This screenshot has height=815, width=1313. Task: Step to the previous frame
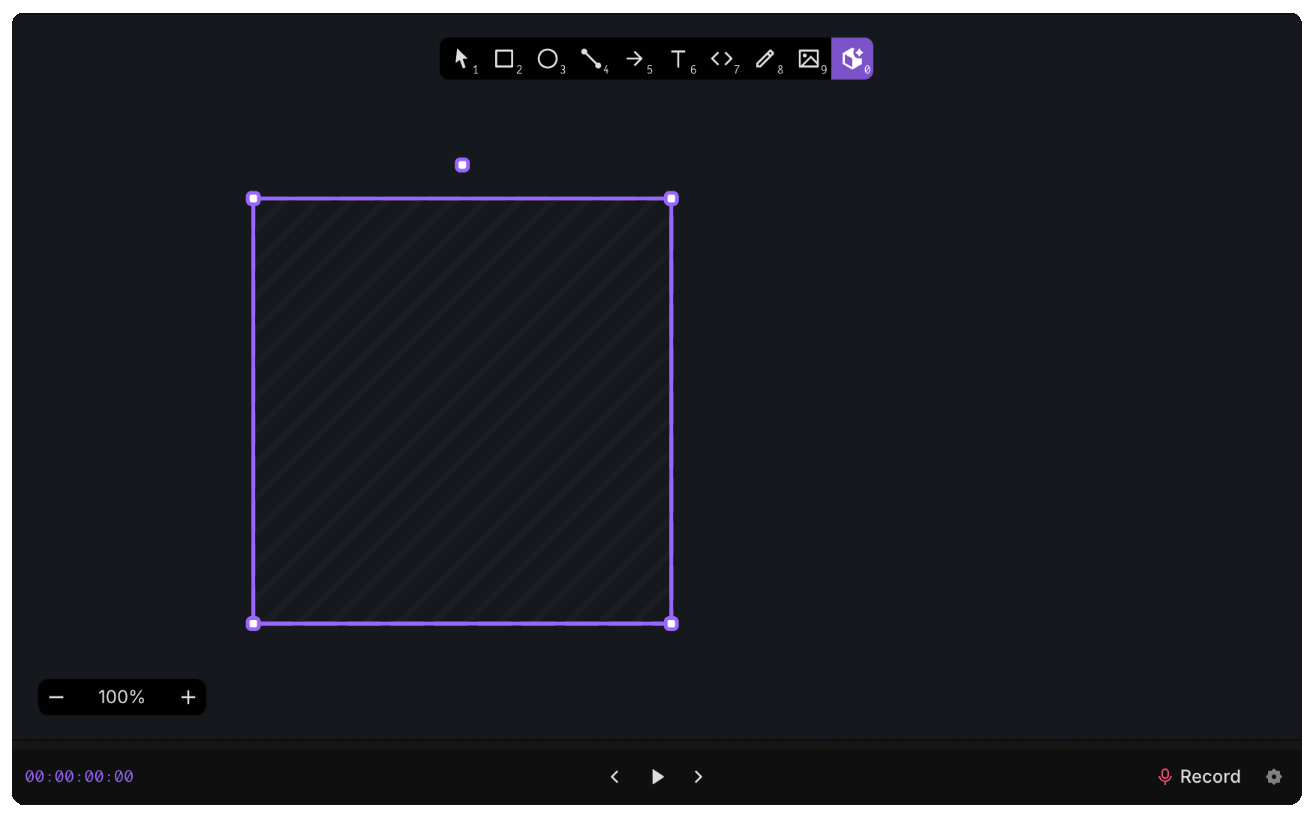614,776
